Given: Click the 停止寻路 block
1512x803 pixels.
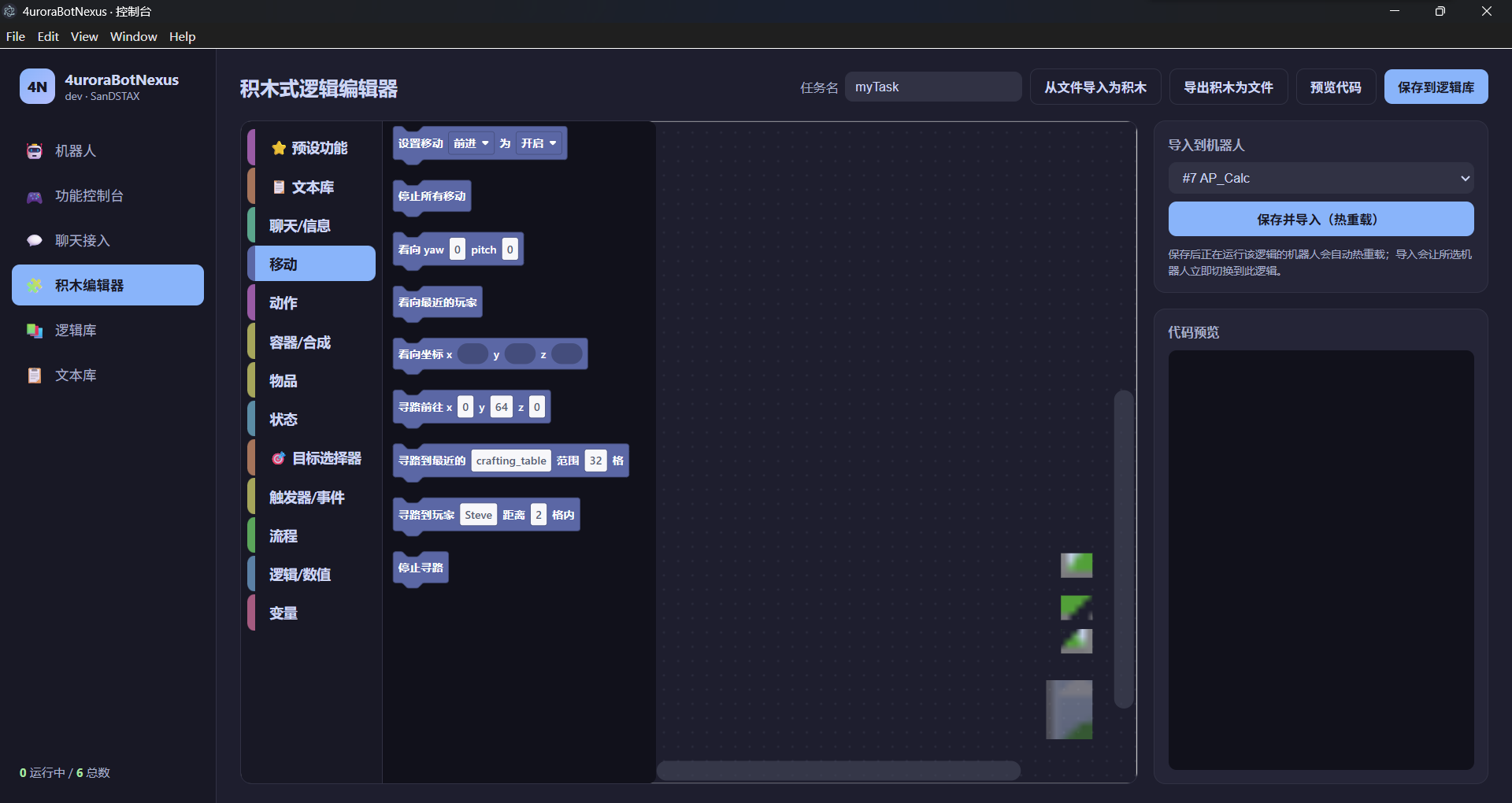Looking at the screenshot, I should 421,568.
